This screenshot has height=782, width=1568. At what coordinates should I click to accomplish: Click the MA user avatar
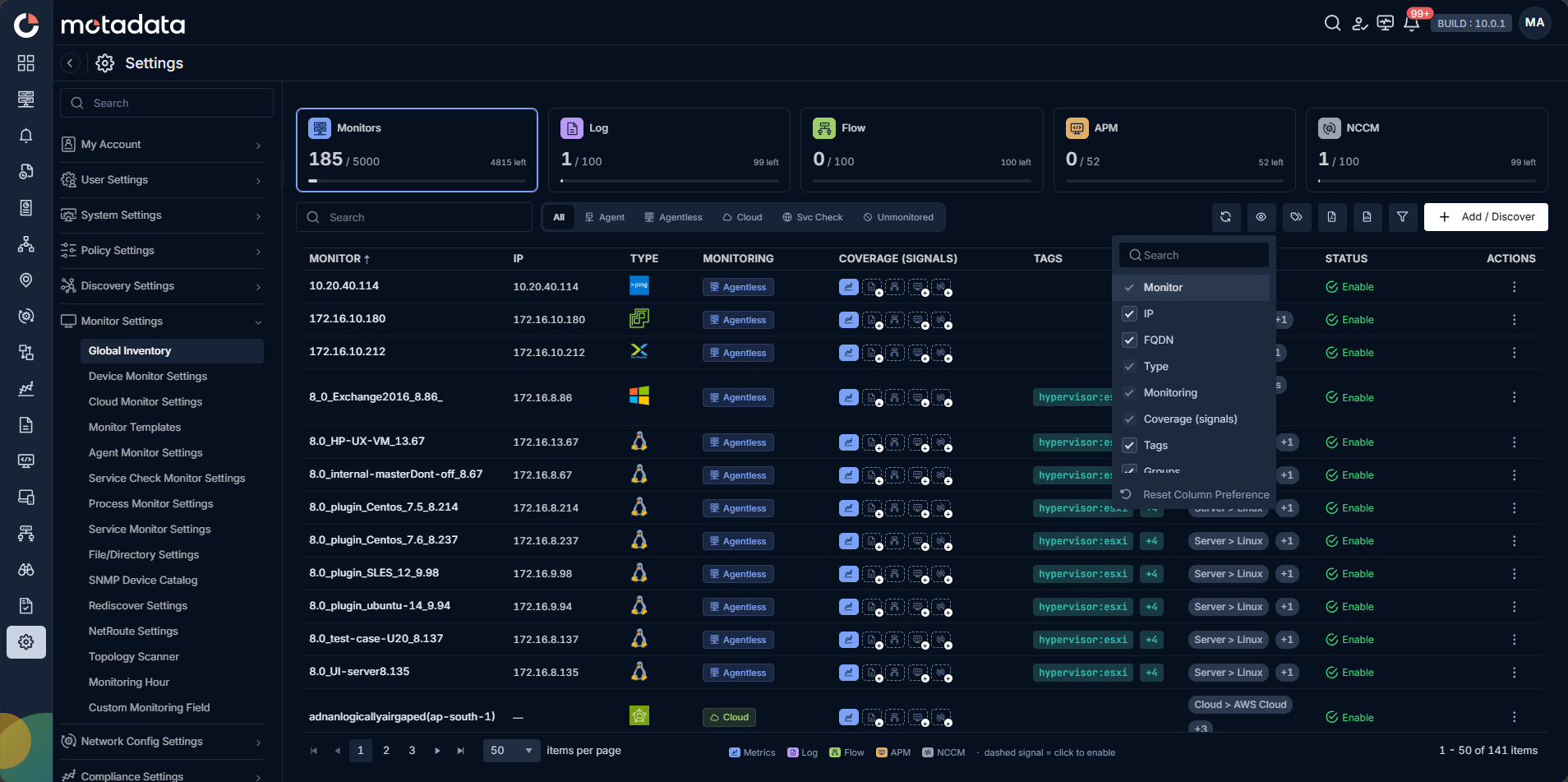(x=1534, y=23)
